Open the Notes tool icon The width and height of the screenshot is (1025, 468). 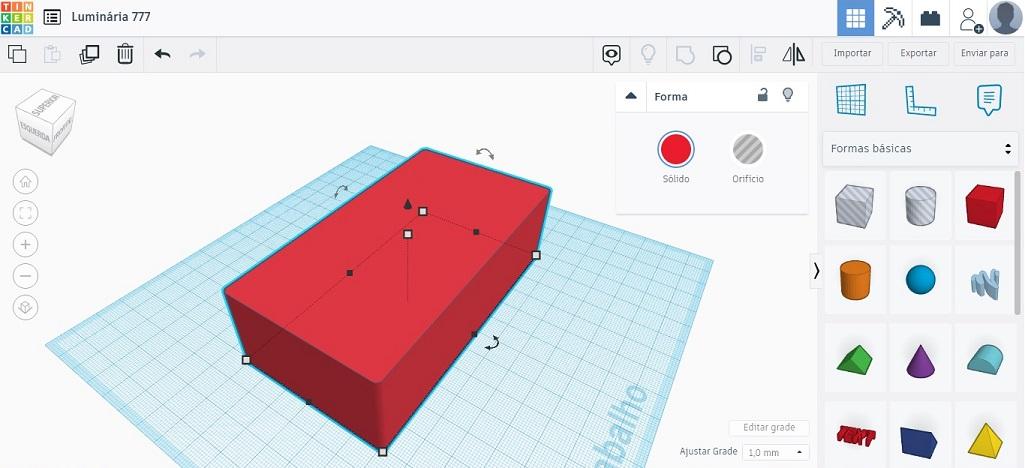coord(611,55)
